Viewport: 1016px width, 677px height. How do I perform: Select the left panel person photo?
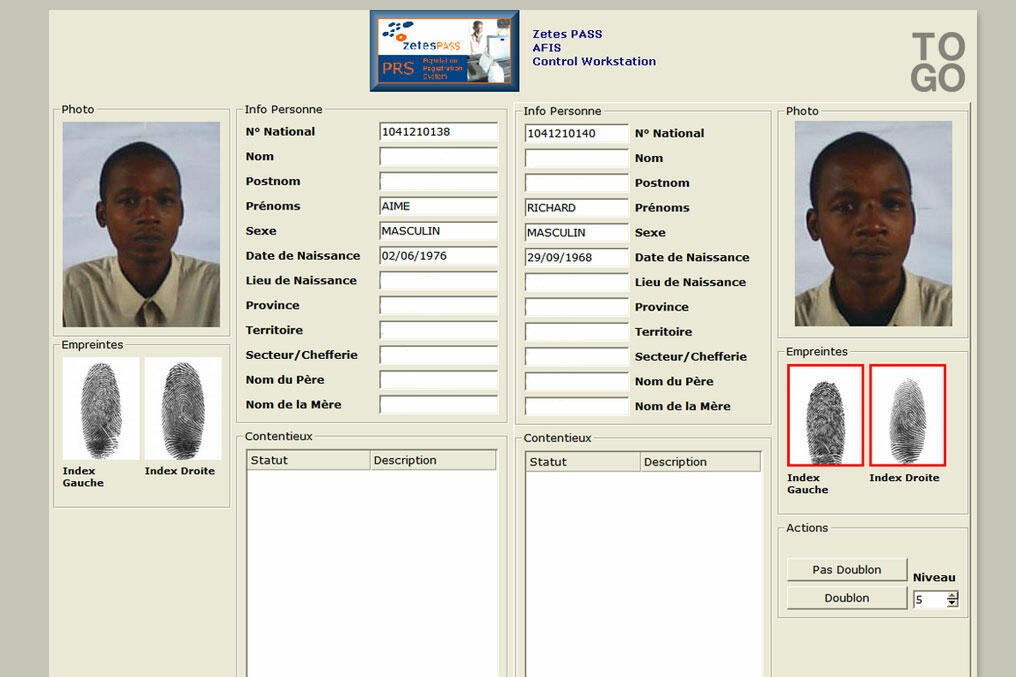(141, 224)
